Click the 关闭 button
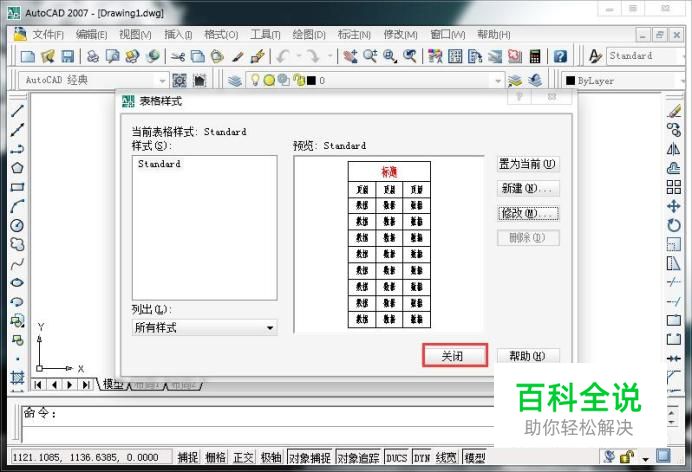Image resolution: width=692 pixels, height=472 pixels. click(455, 356)
